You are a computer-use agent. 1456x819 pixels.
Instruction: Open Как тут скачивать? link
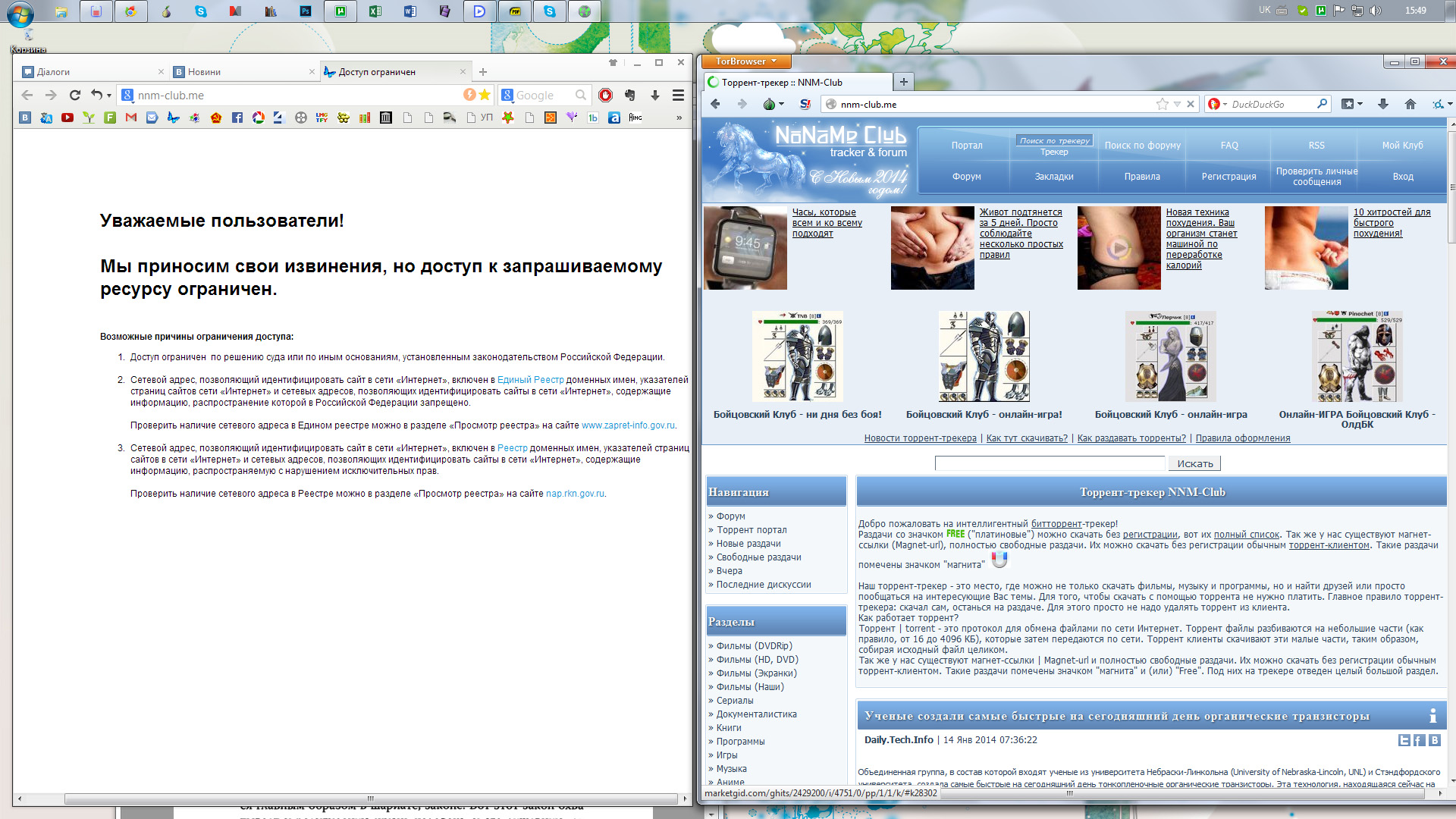1027,438
